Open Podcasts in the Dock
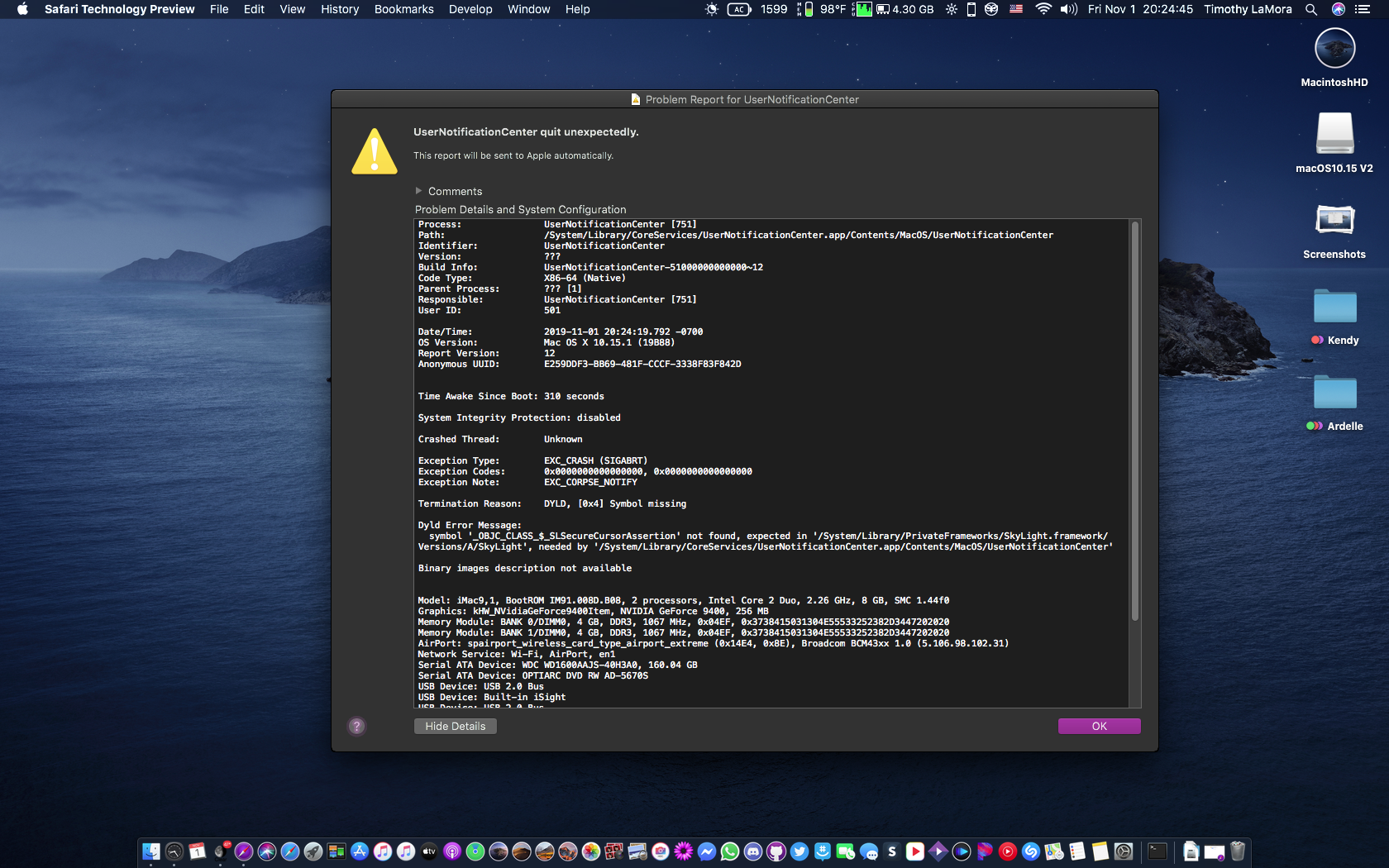Viewport: 1389px width, 868px height. (451, 851)
